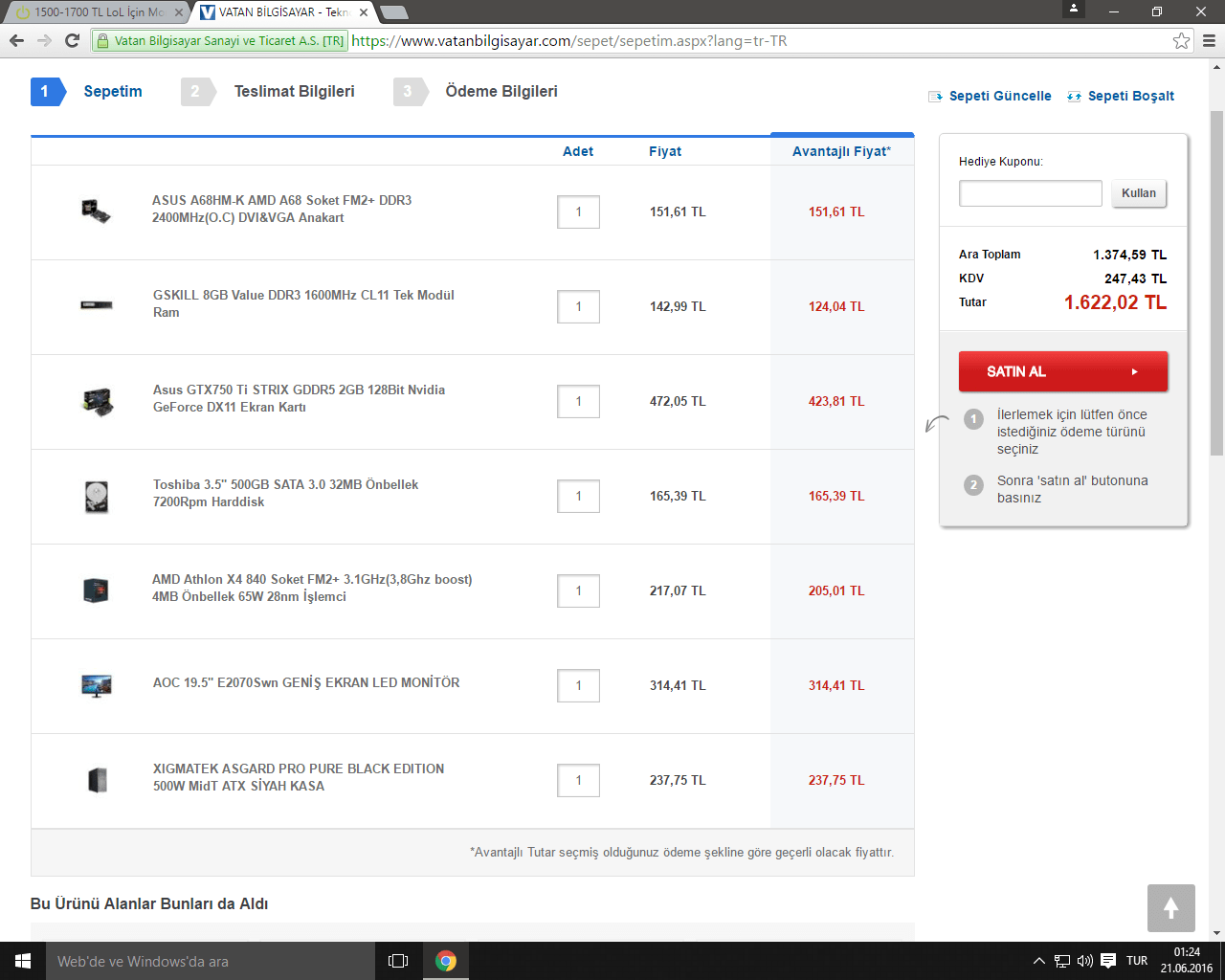This screenshot has height=980, width=1225.
Task: Open Asus GTX750 Ti STRIX product link
Action: tap(299, 398)
